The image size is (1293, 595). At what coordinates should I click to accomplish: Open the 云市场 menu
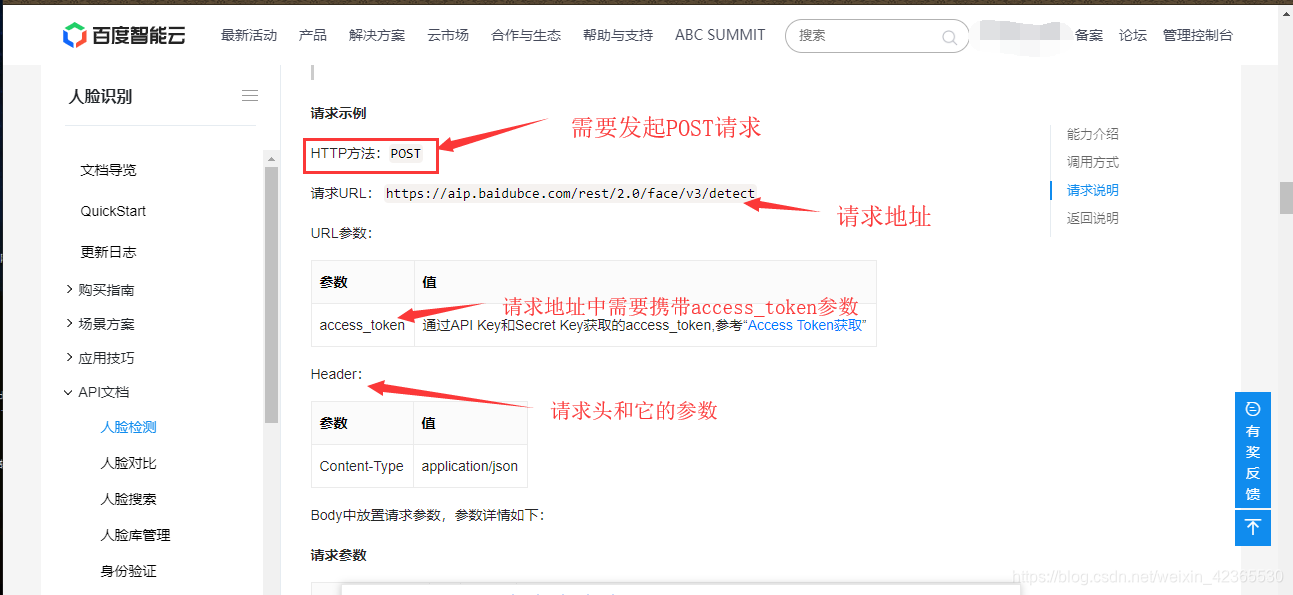(x=448, y=35)
